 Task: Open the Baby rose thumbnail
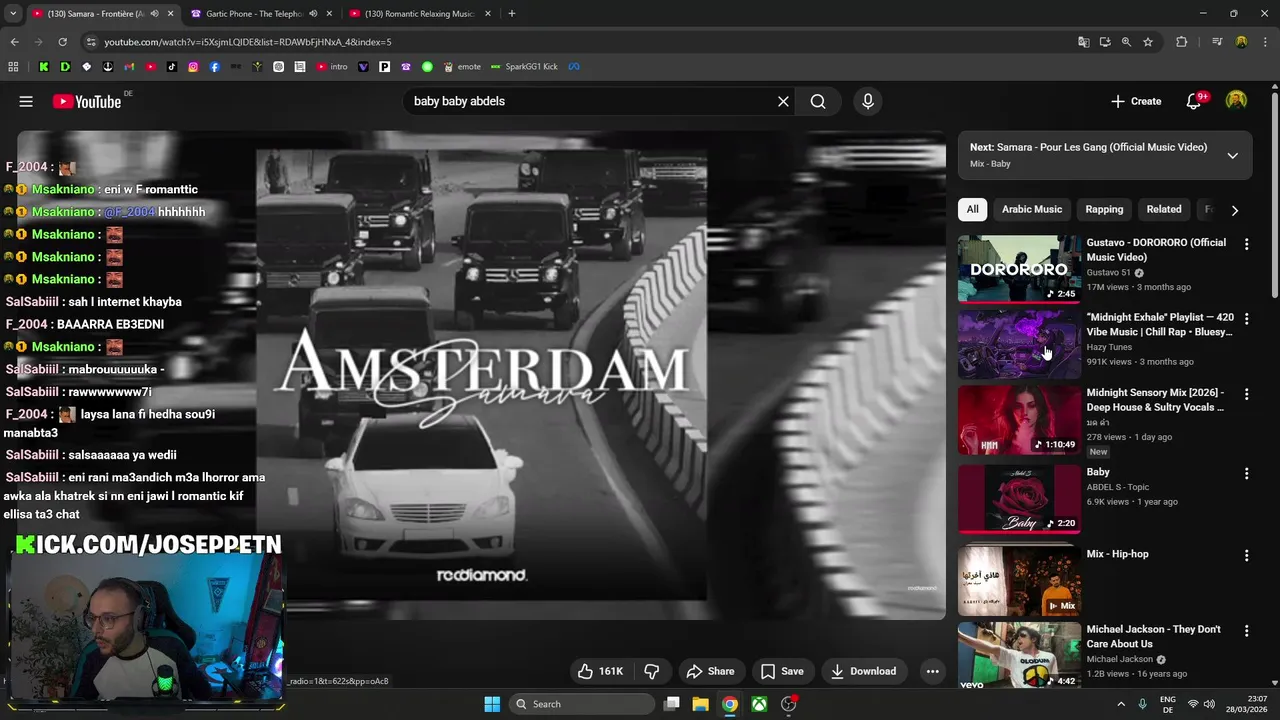pyautogui.click(x=1019, y=499)
